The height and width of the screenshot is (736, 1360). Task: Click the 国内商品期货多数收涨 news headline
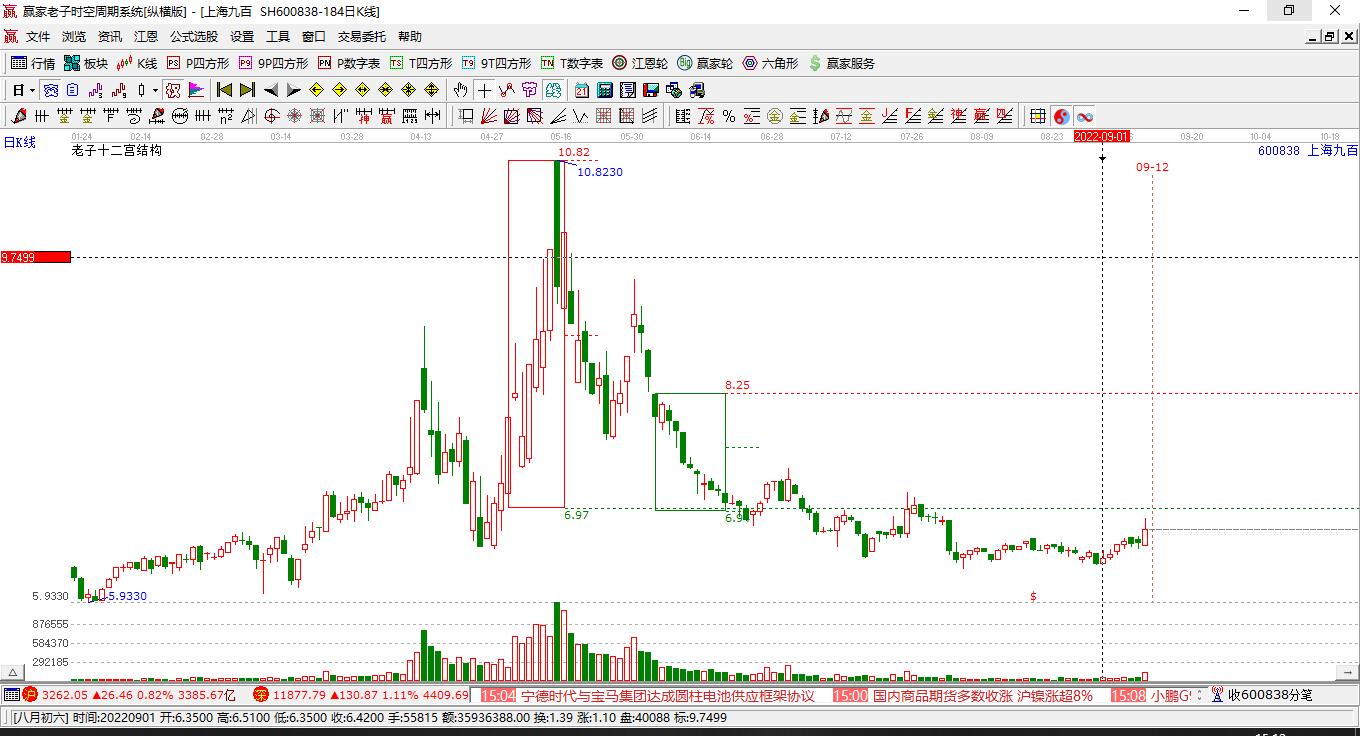pos(983,695)
